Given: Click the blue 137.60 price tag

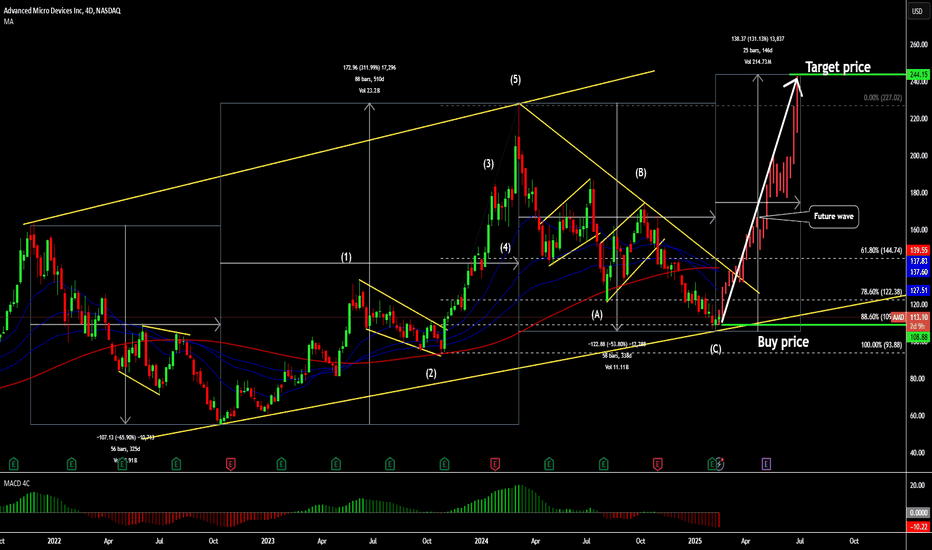Looking at the screenshot, I should [919, 272].
